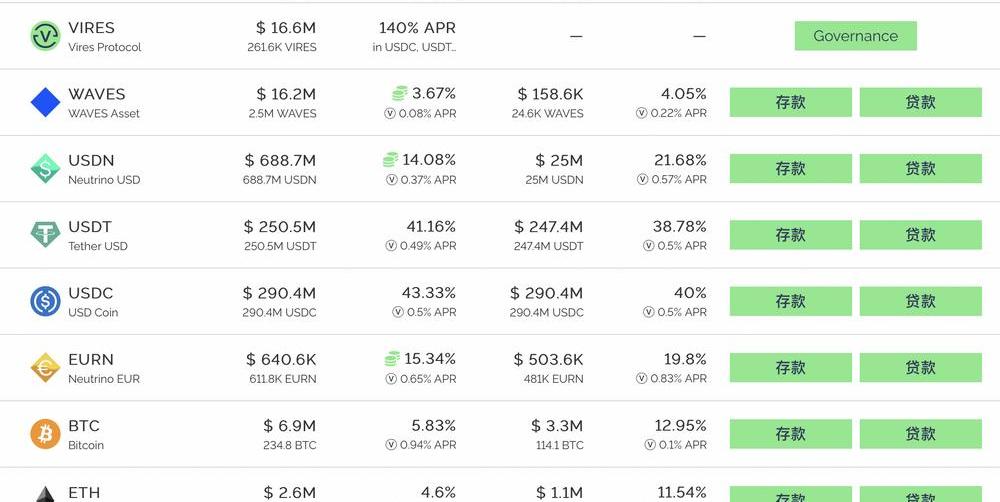Click the EURN Neutrino EUR icon
Image resolution: width=1000 pixels, height=502 pixels.
pyautogui.click(x=45, y=368)
